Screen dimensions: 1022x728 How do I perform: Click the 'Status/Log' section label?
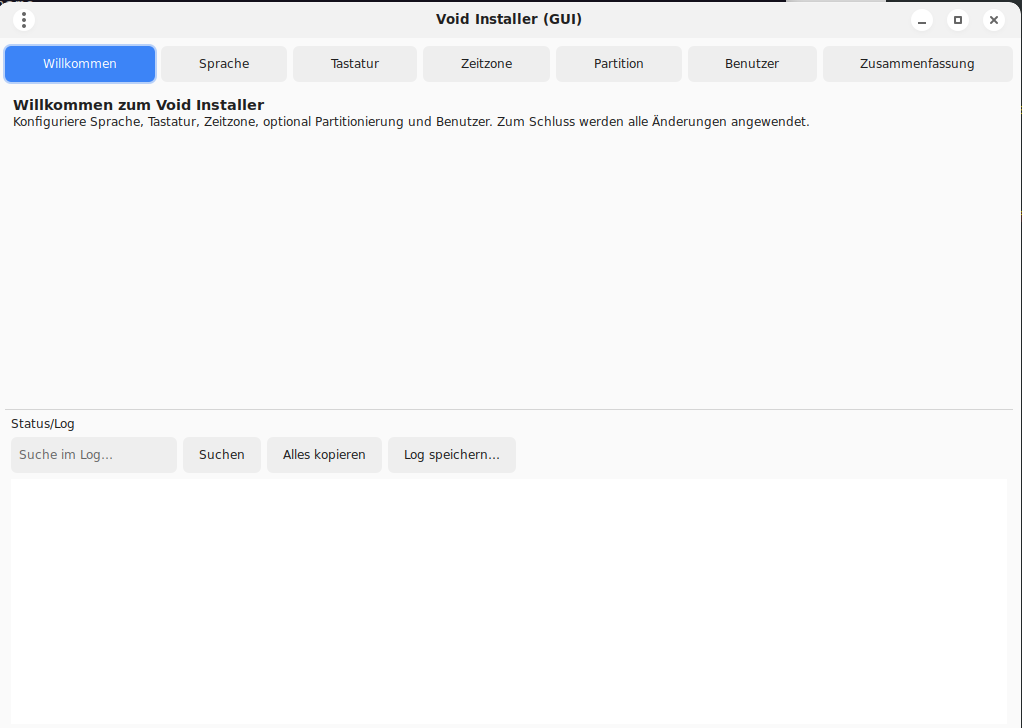(43, 424)
